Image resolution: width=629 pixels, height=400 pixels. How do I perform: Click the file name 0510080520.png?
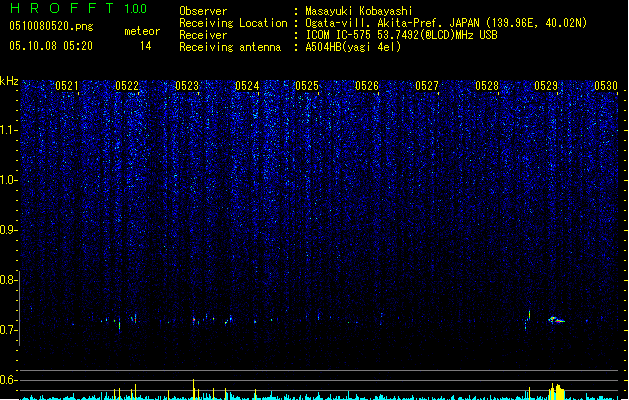[51, 26]
